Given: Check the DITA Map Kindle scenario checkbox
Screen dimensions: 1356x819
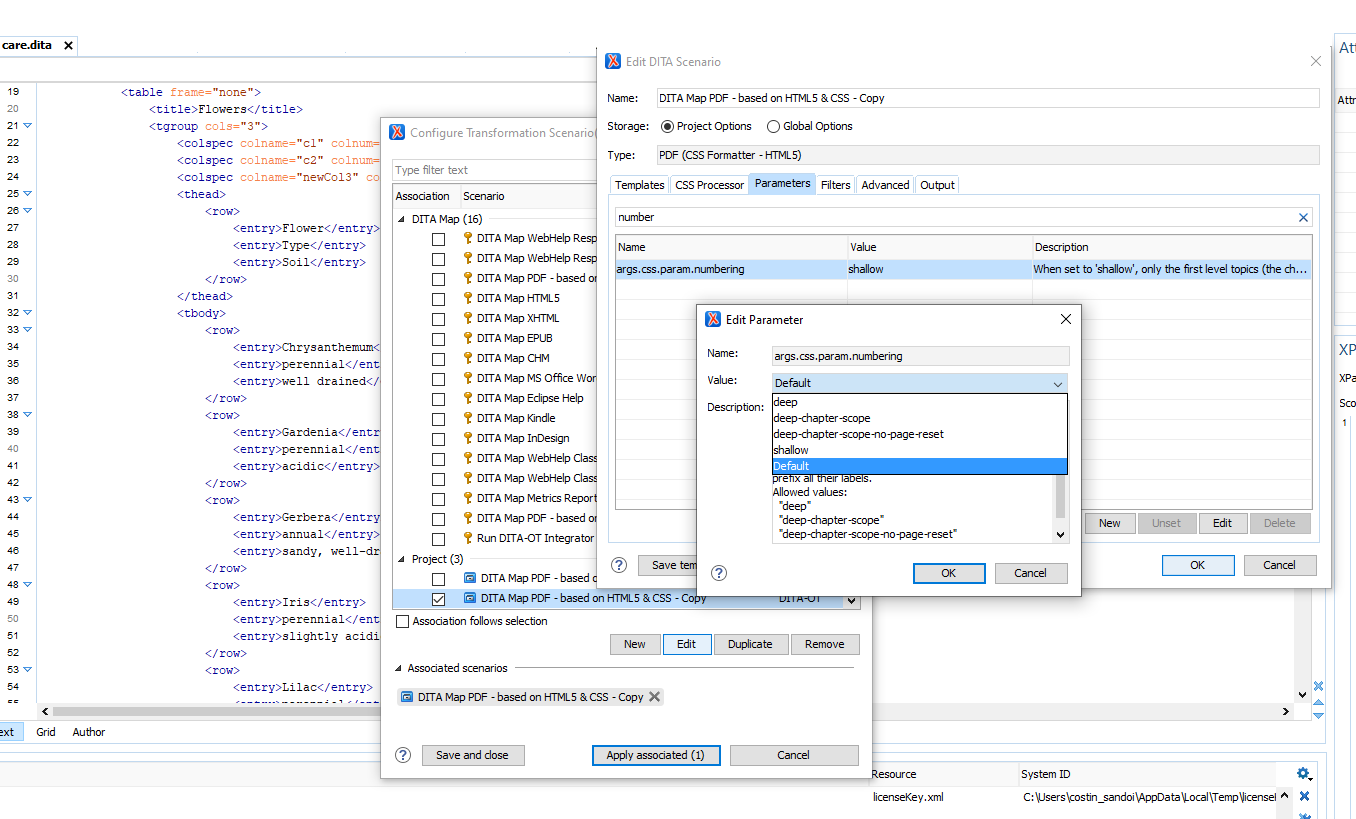Looking at the screenshot, I should pyautogui.click(x=438, y=419).
